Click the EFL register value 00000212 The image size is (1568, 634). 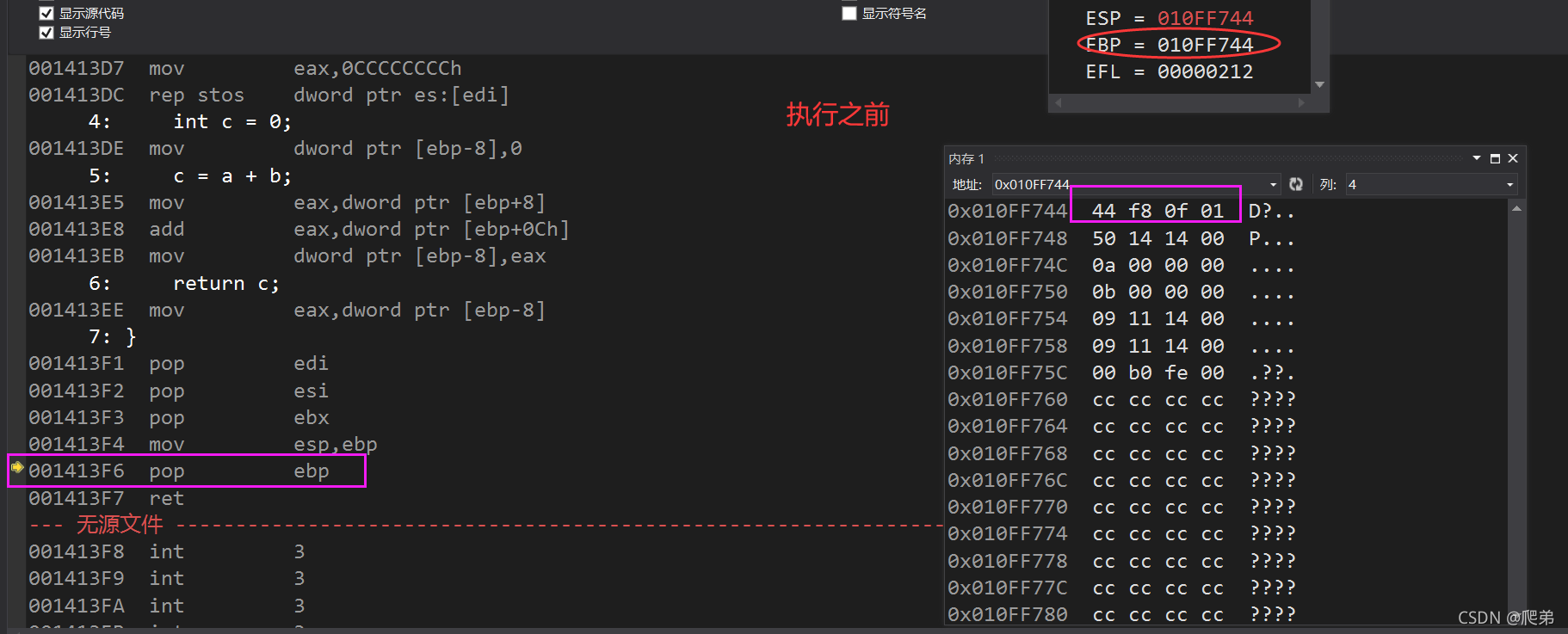pyautogui.click(x=1205, y=71)
